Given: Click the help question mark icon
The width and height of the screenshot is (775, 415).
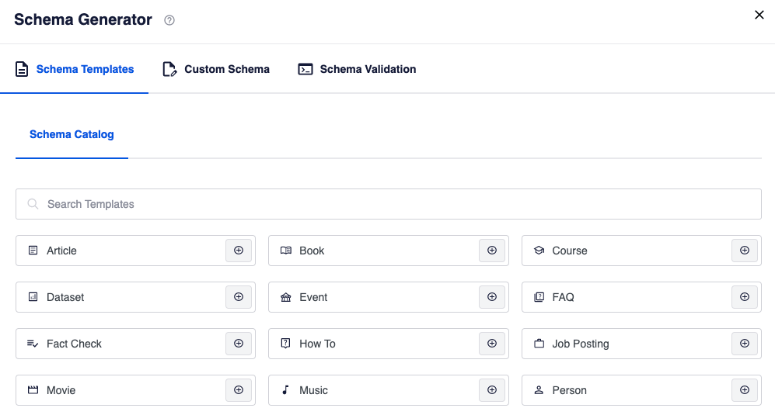Looking at the screenshot, I should (x=169, y=20).
